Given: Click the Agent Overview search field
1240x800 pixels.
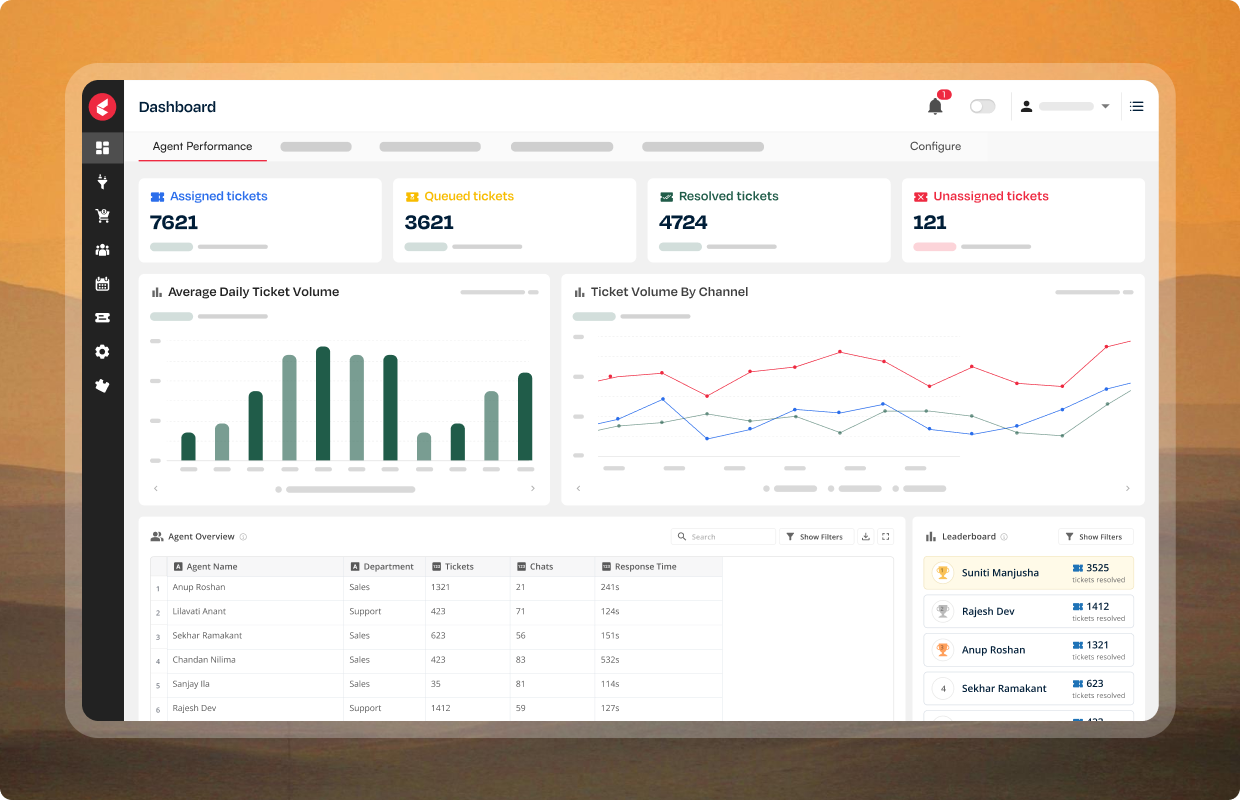Looking at the screenshot, I should pos(723,537).
